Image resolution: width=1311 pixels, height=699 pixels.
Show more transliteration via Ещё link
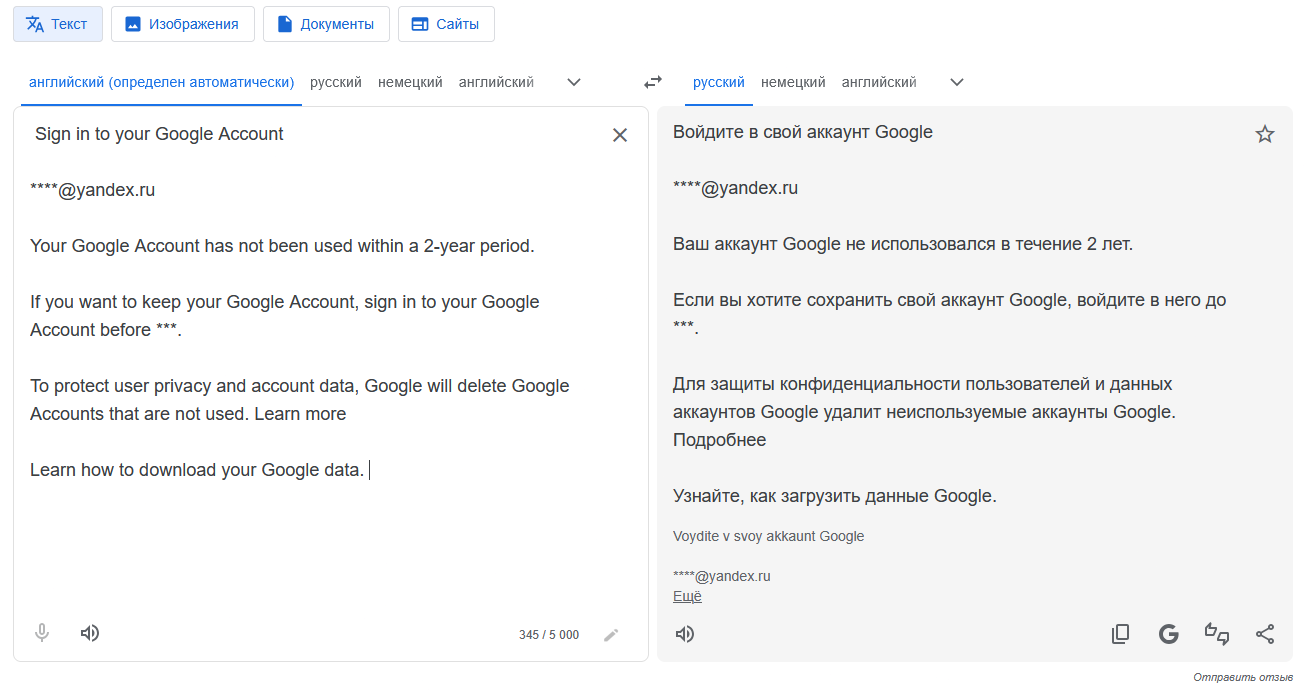click(x=687, y=596)
